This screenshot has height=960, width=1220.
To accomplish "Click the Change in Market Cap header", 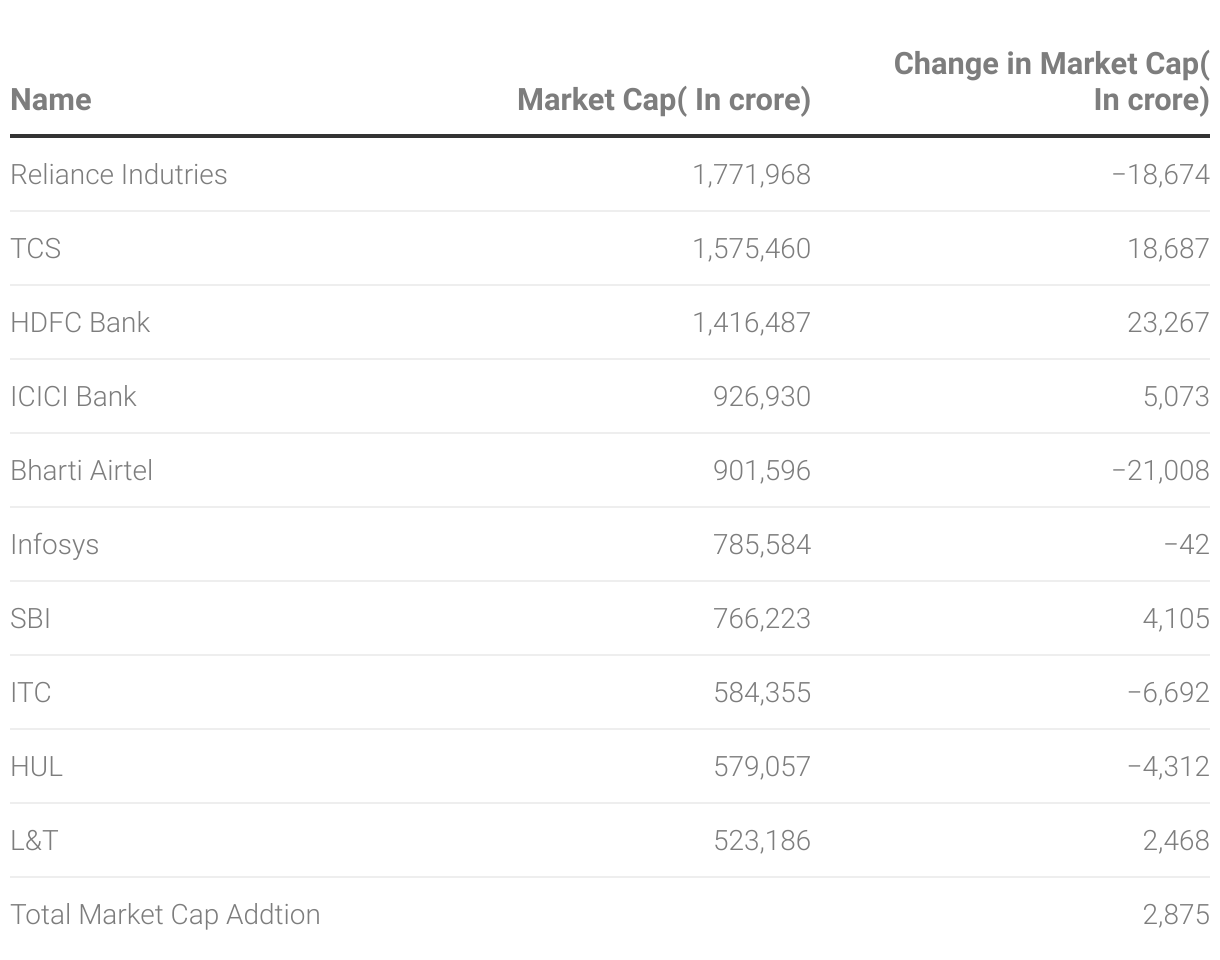I will pyautogui.click(x=1051, y=82).
